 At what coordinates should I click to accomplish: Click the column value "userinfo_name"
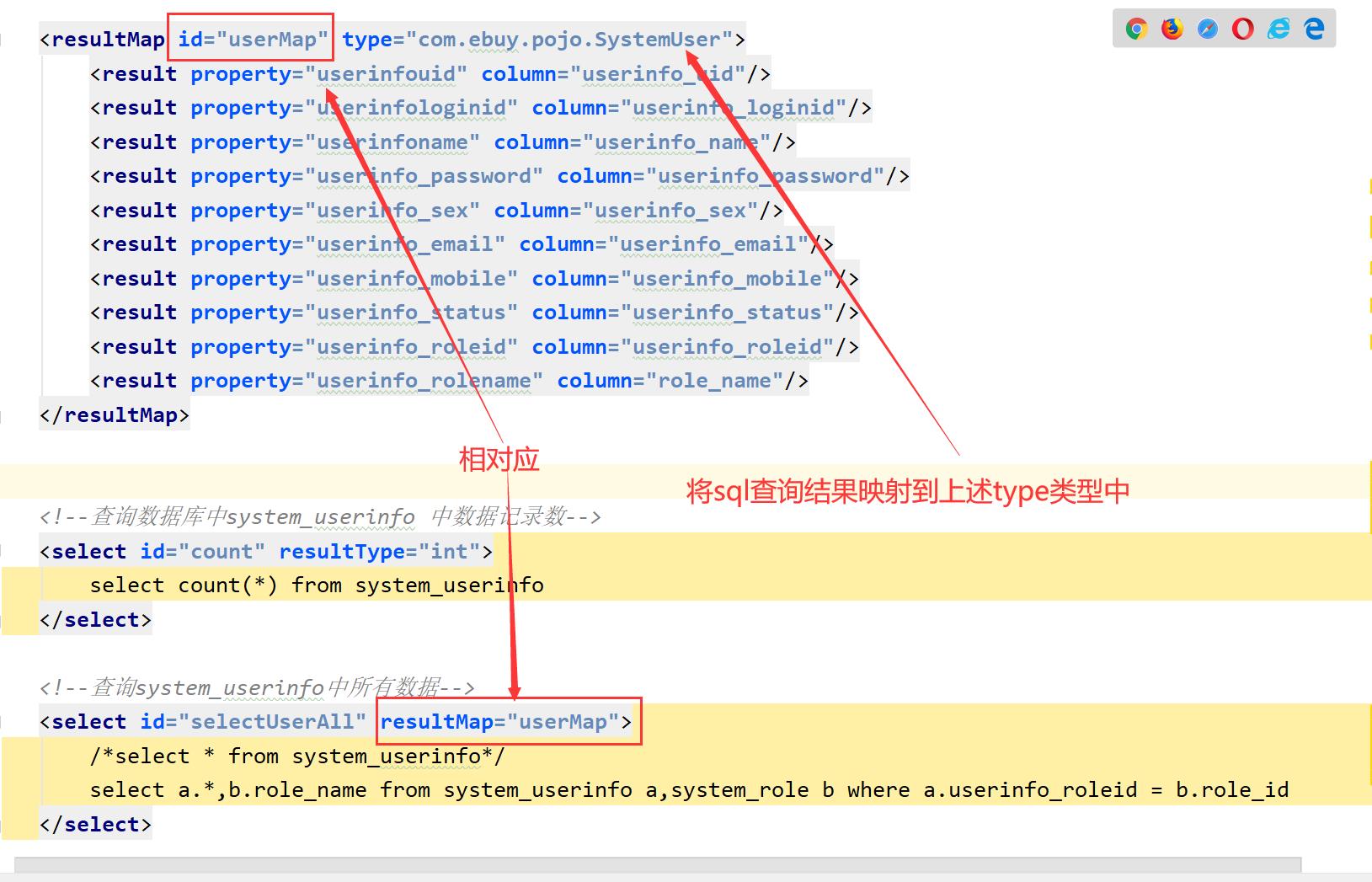coord(676,142)
